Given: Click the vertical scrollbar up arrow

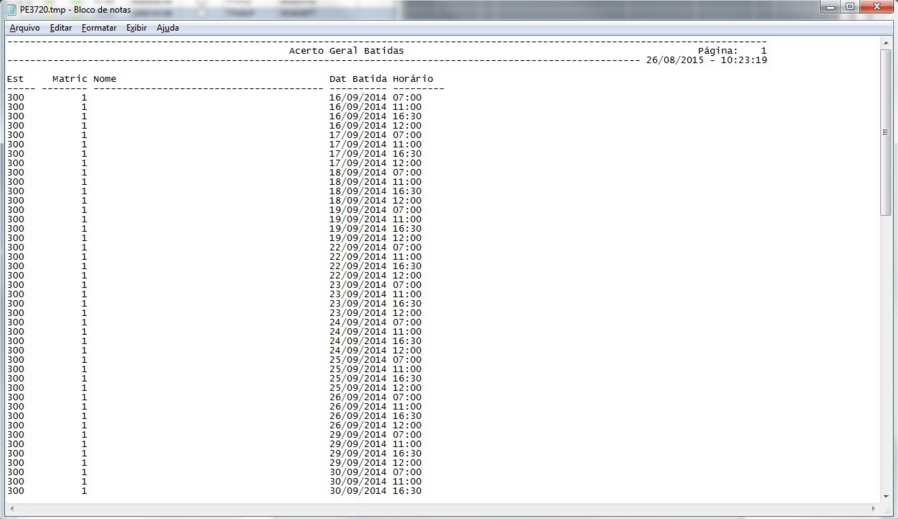Looking at the screenshot, I should pyautogui.click(x=885, y=44).
